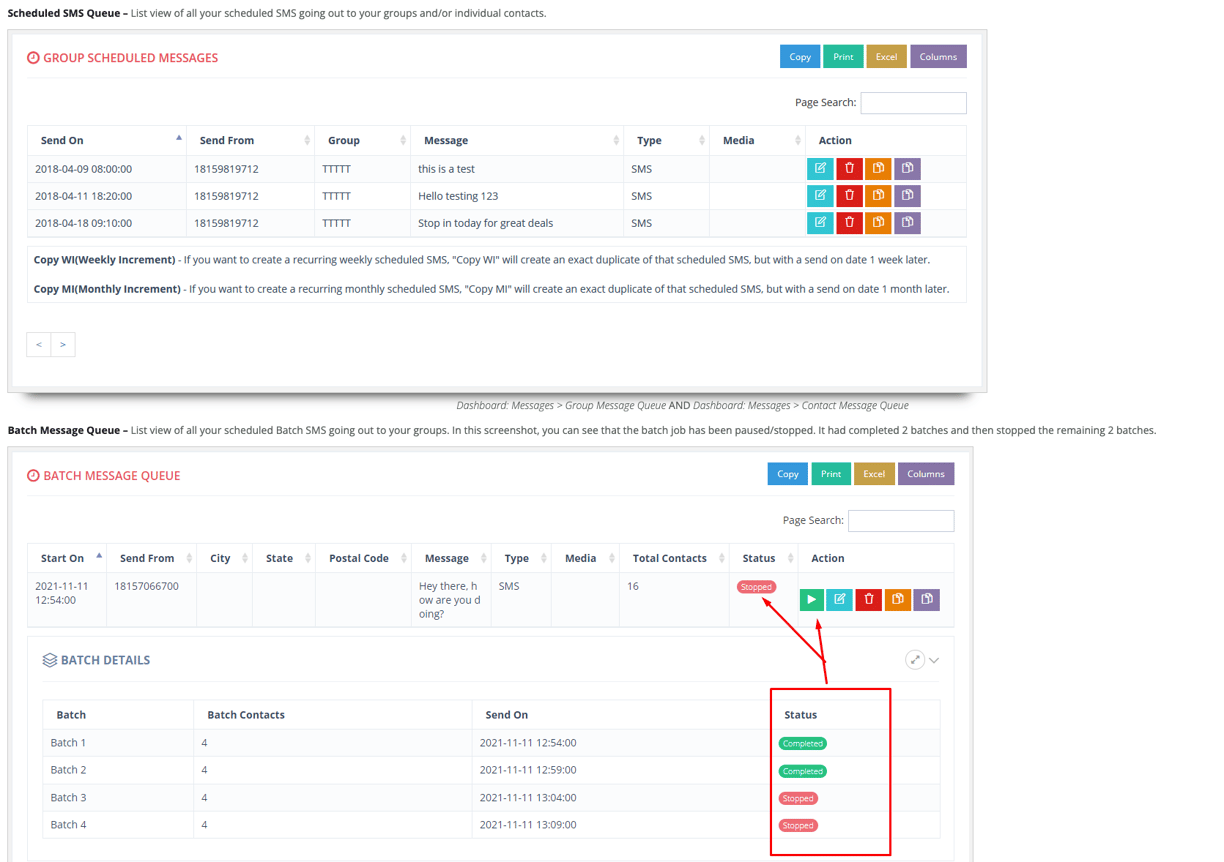The height and width of the screenshot is (862, 1224).
Task: Sort batch queue by Status column
Action: [764, 558]
